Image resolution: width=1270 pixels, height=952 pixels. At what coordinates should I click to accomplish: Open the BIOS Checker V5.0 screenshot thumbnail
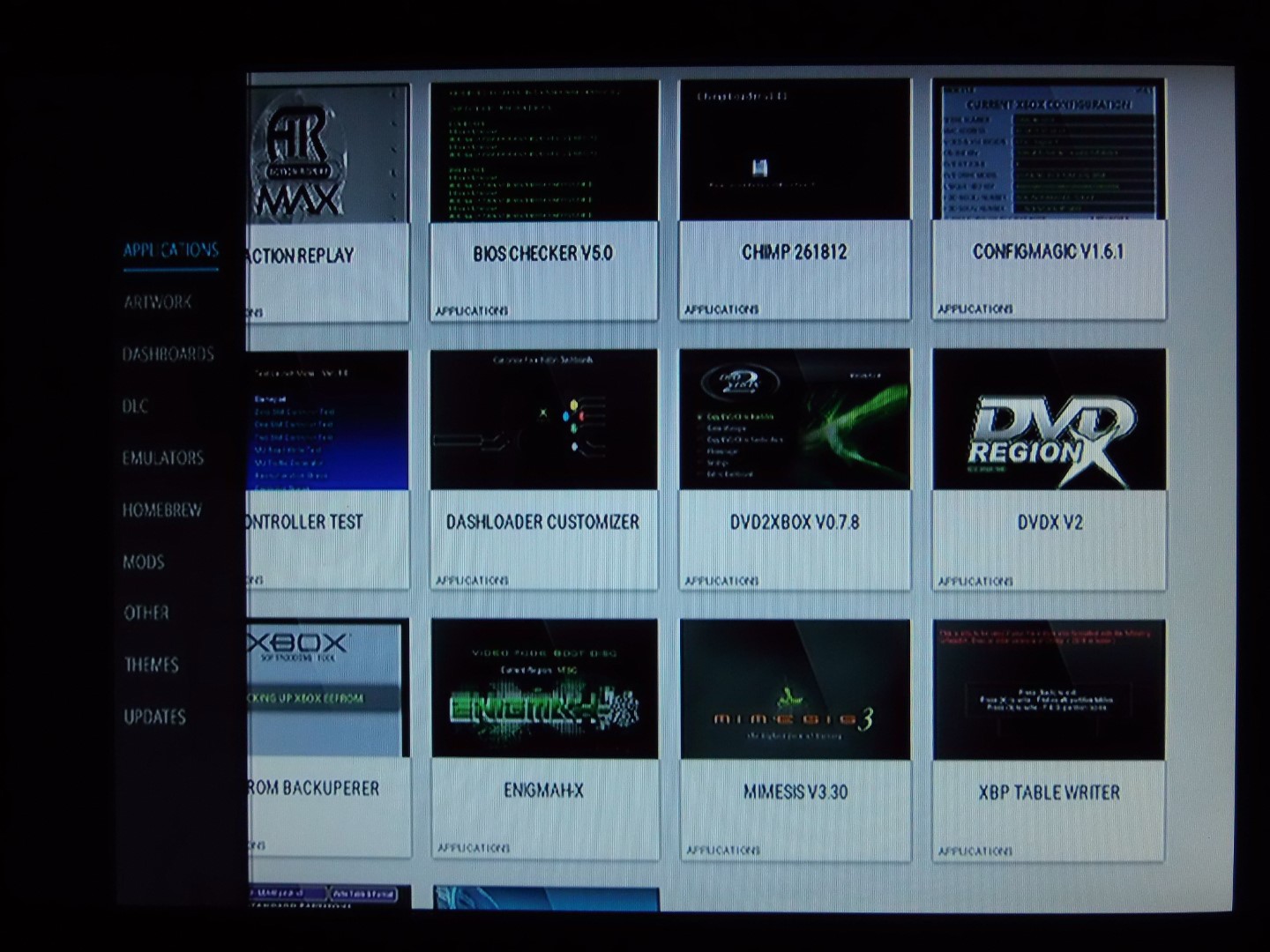pyautogui.click(x=544, y=151)
